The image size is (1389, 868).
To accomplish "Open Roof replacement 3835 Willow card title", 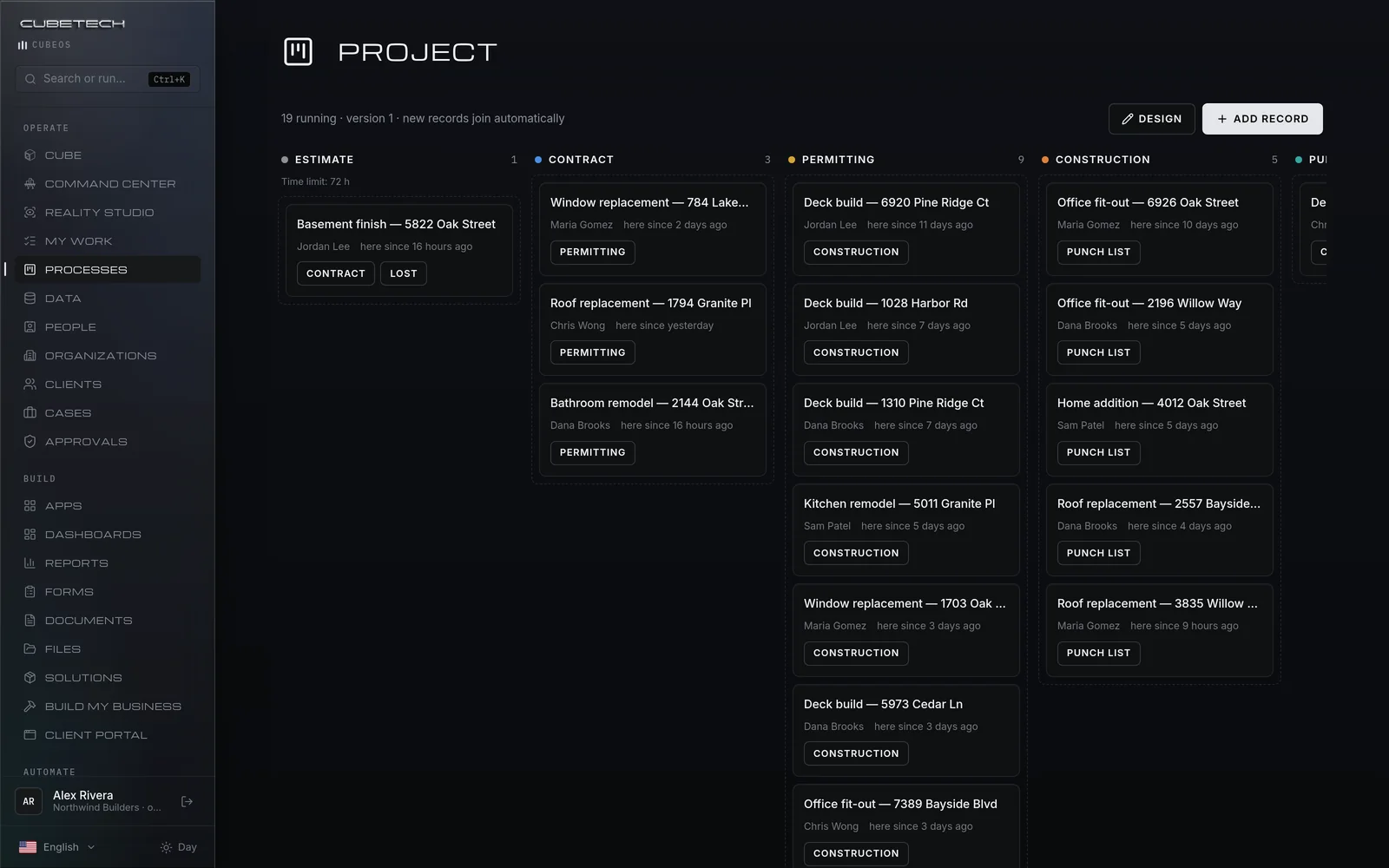I will click(1157, 603).
